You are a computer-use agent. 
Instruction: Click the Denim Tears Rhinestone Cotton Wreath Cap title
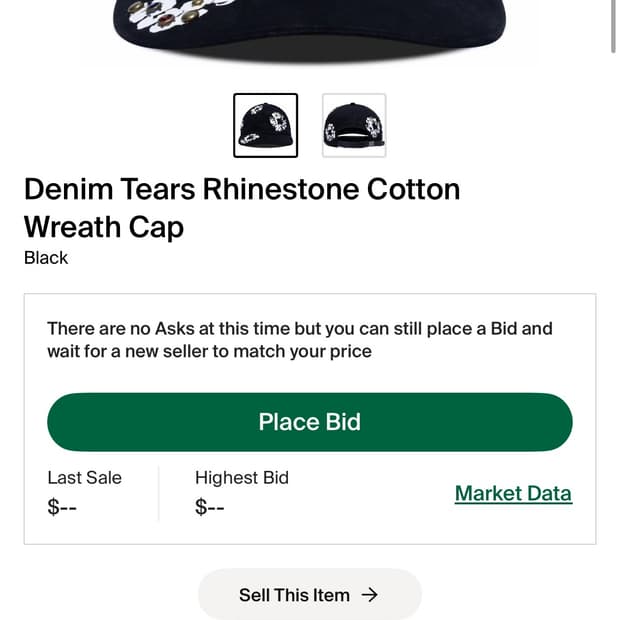point(242,207)
